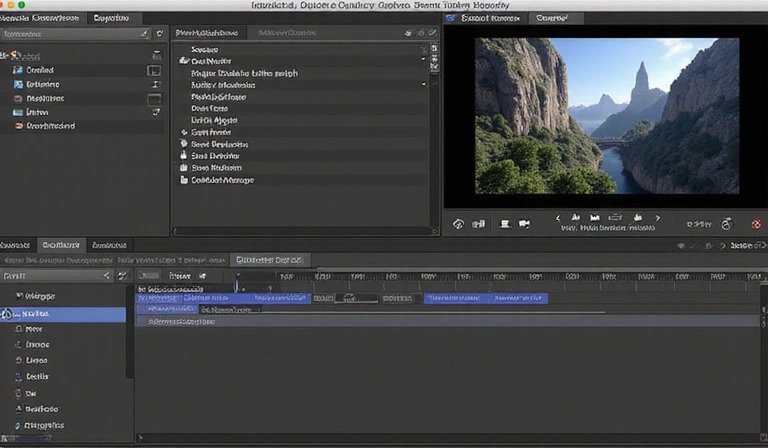Click the first blue icon in the left sidebar list
The height and width of the screenshot is (448, 768).
(x=18, y=71)
